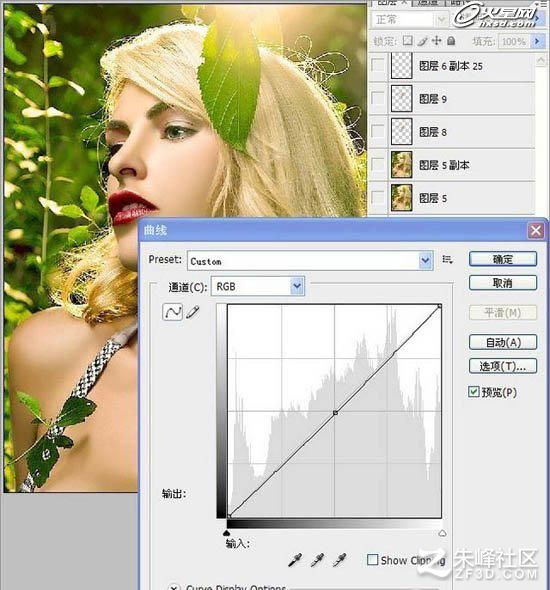This screenshot has height=590, width=550.
Task: Select thumbnail of 图层 5 副本
Action: [401, 164]
